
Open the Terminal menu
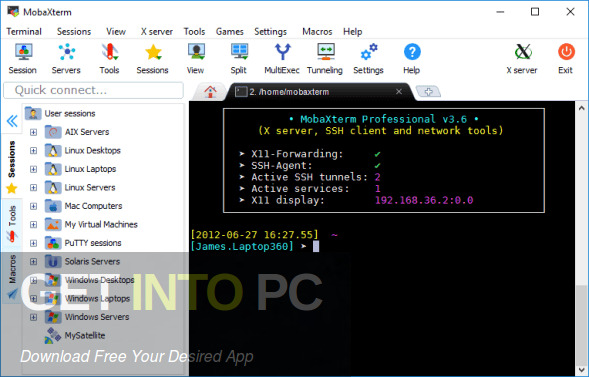(x=24, y=32)
